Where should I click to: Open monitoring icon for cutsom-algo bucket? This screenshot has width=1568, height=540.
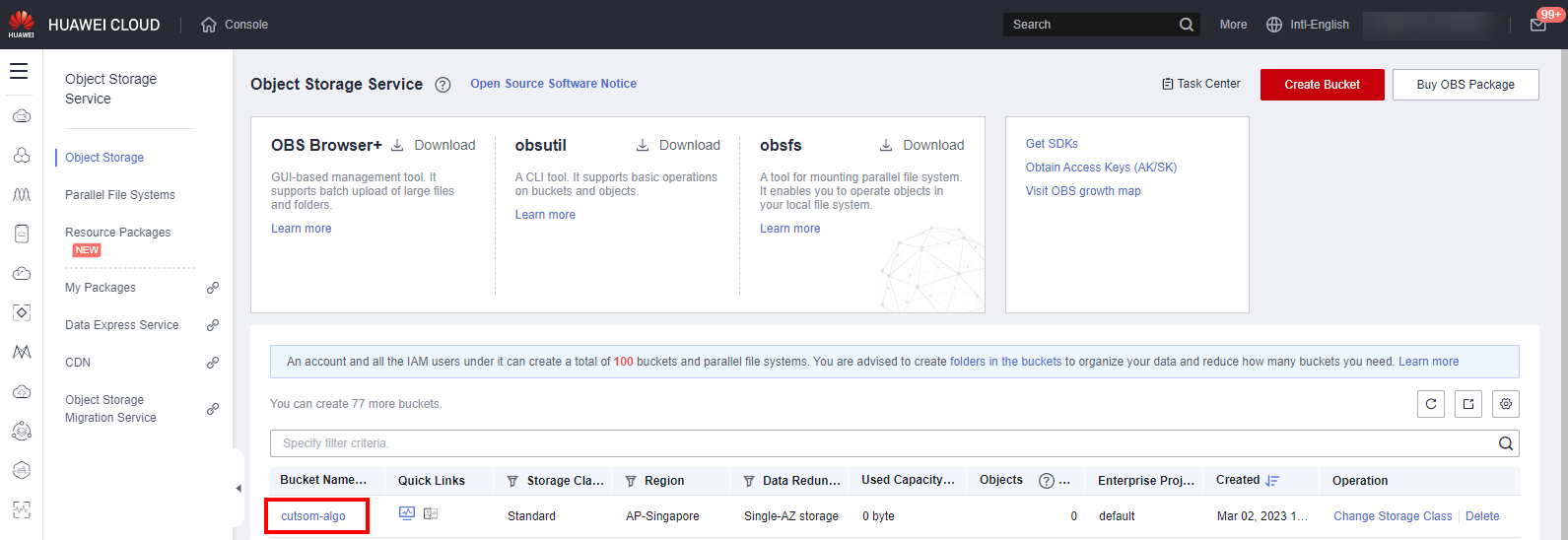pyautogui.click(x=407, y=513)
